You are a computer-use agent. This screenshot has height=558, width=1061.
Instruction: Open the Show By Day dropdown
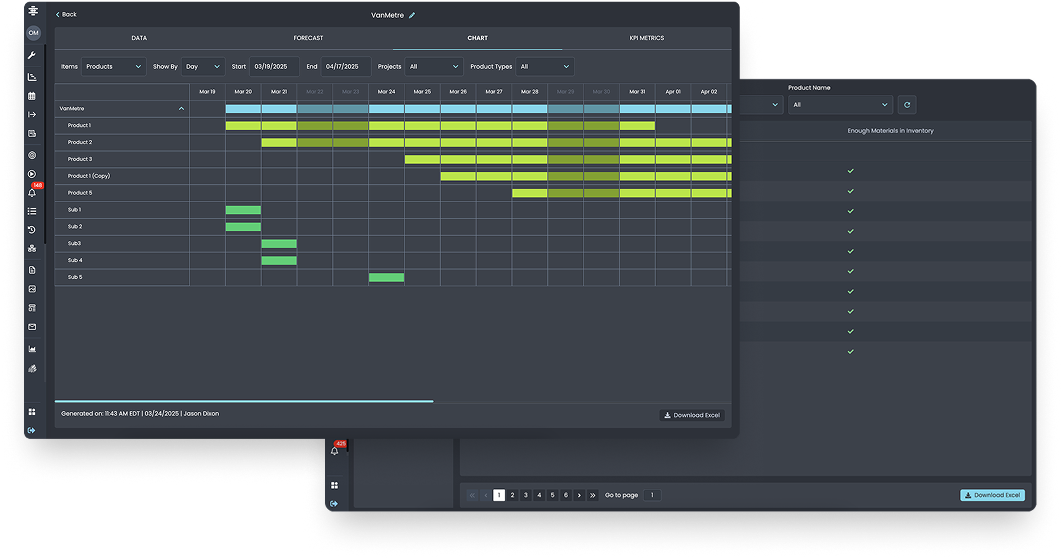(x=203, y=67)
